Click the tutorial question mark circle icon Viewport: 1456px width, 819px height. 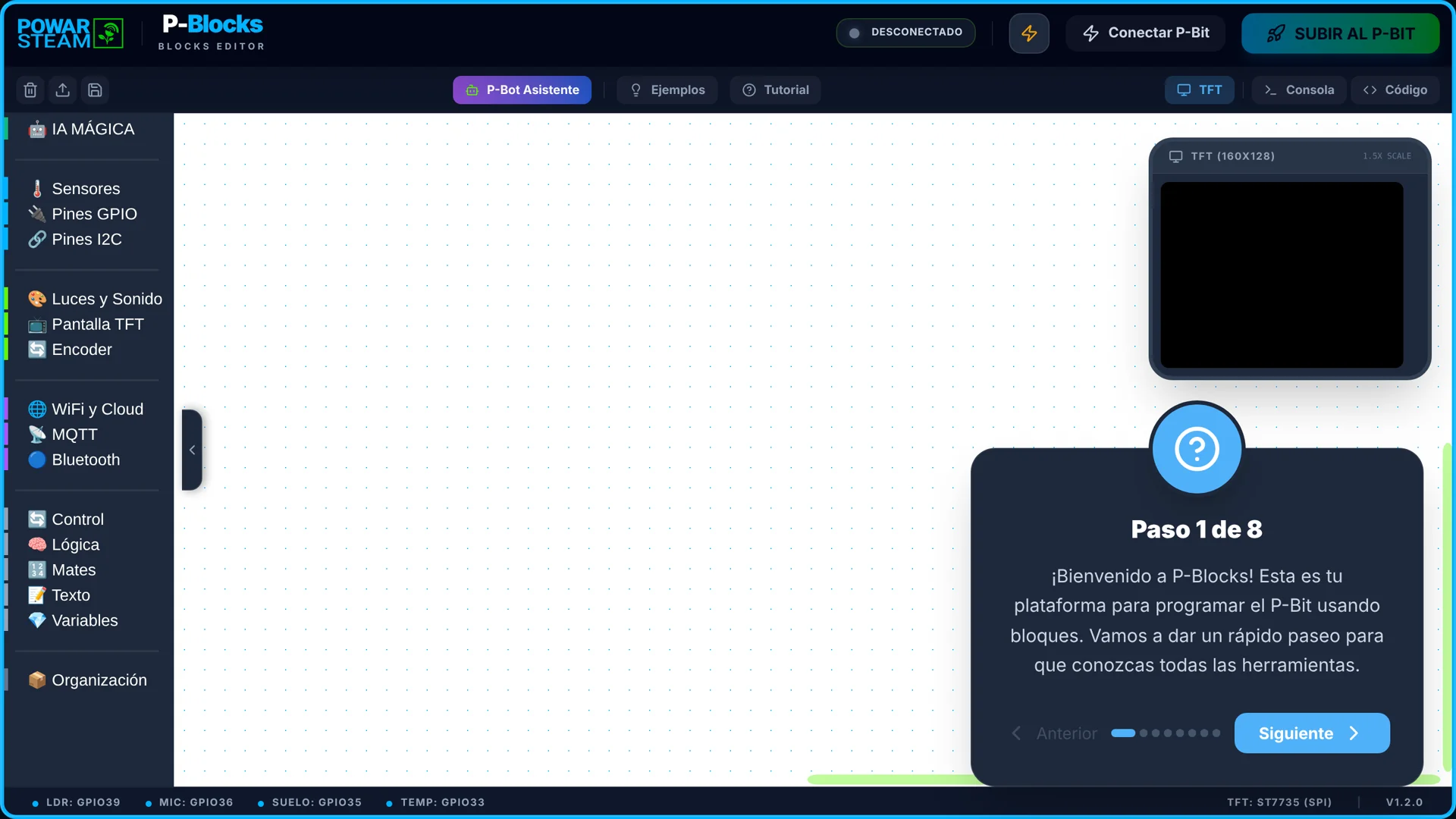pyautogui.click(x=1197, y=449)
